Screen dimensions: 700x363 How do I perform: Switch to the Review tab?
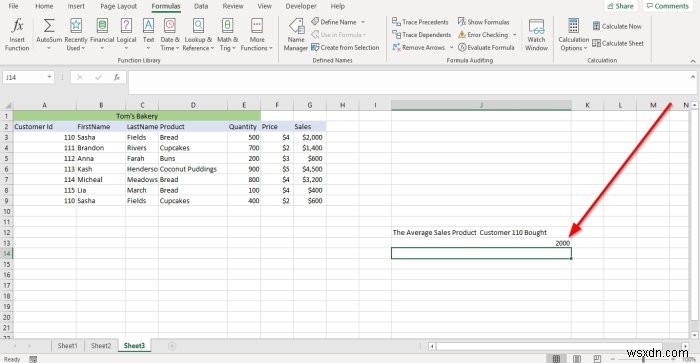(x=233, y=6)
